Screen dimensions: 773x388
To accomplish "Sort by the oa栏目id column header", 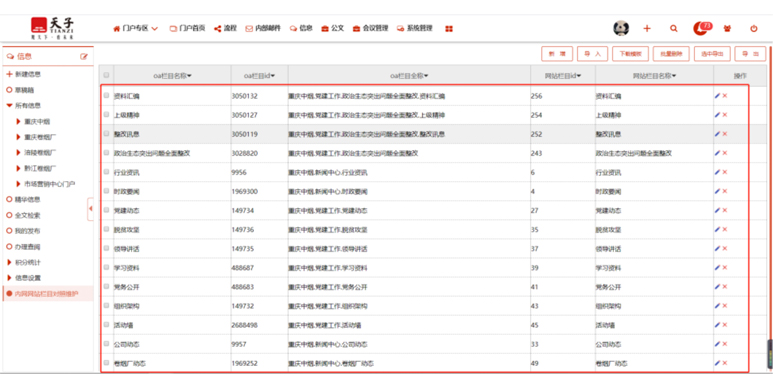I will (x=259, y=75).
